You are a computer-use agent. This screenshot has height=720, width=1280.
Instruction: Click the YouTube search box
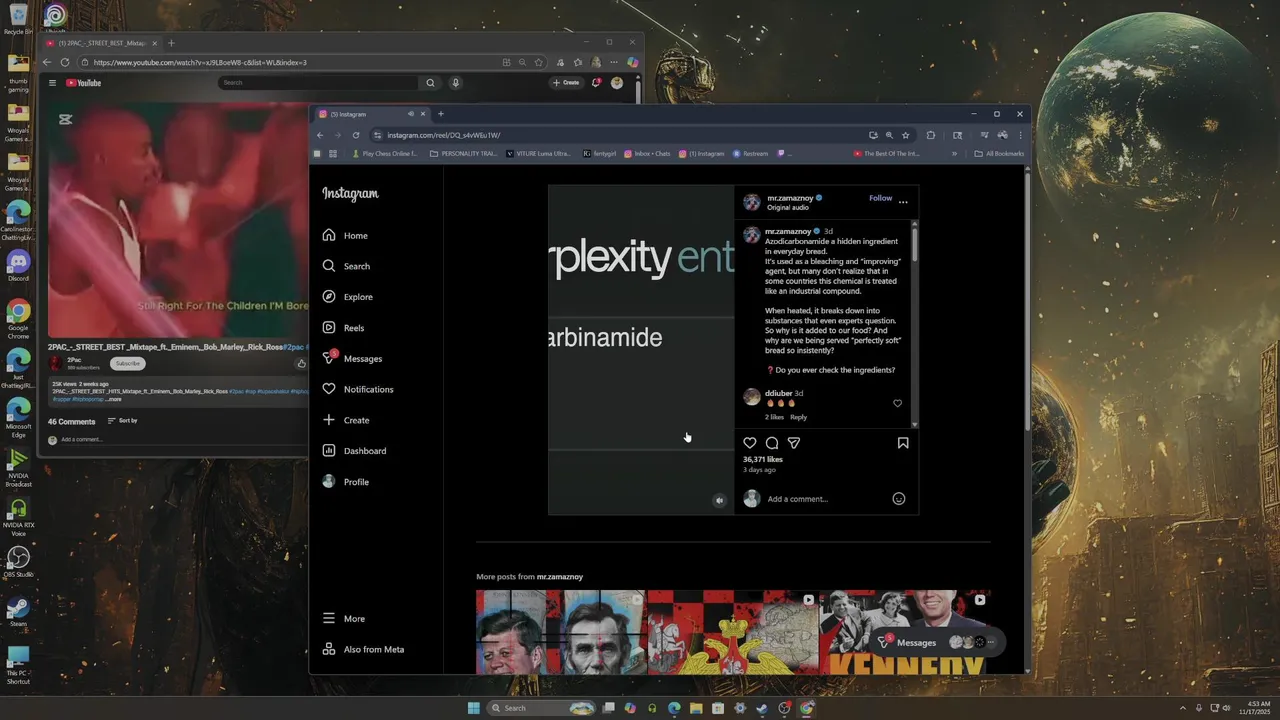(x=320, y=83)
